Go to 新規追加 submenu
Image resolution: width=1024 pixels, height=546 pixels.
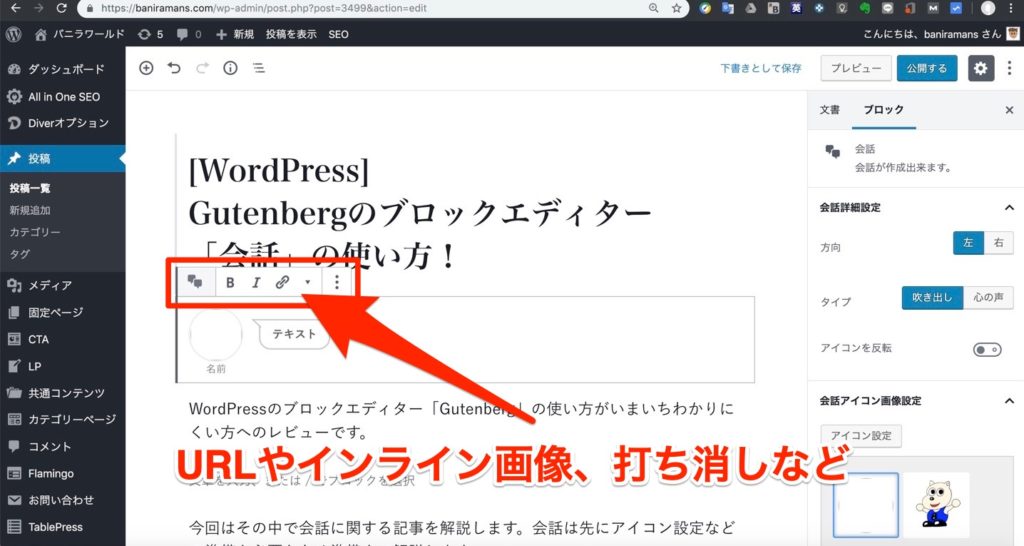[30, 210]
